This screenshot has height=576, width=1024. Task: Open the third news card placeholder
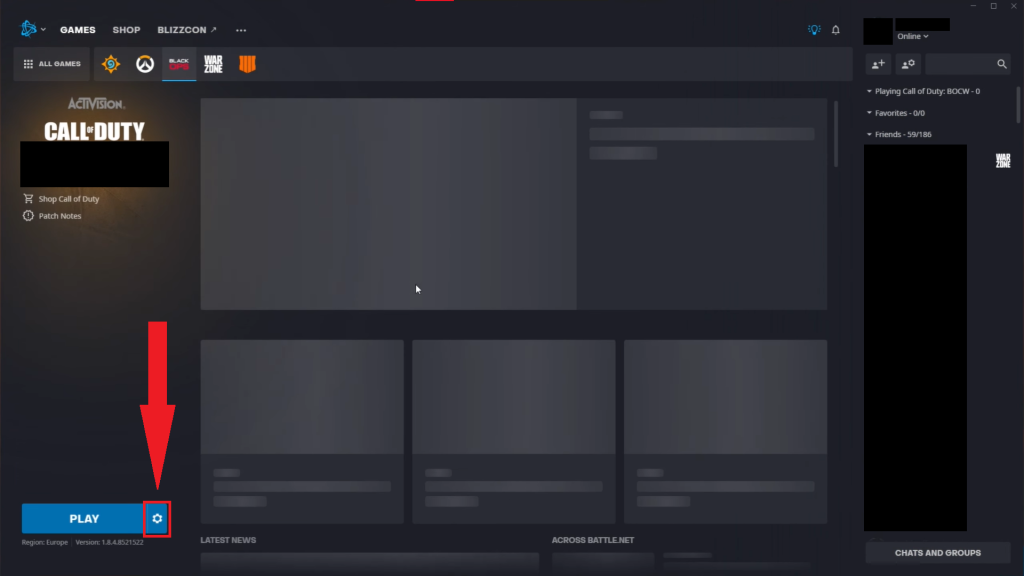[x=725, y=431]
